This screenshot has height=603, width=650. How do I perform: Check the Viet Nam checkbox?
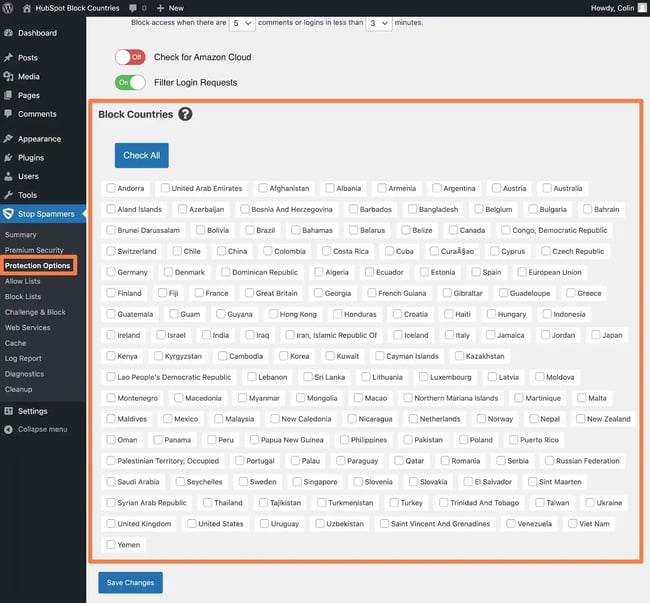tap(572, 523)
